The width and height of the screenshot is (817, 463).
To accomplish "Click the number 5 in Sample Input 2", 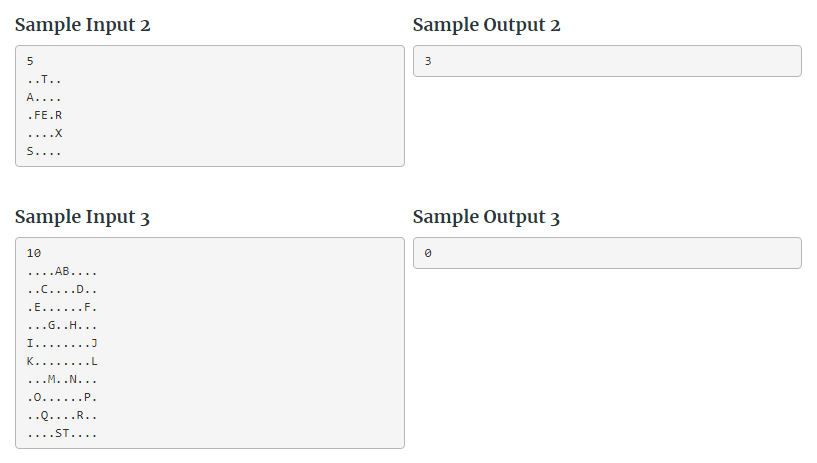I will 30,61.
